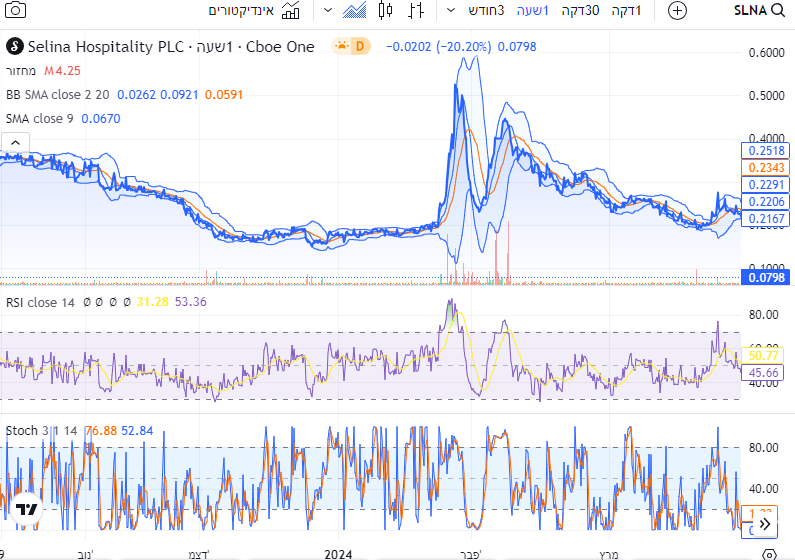The height and width of the screenshot is (560, 795).
Task: Click the market status sun icon
Action: (x=342, y=46)
